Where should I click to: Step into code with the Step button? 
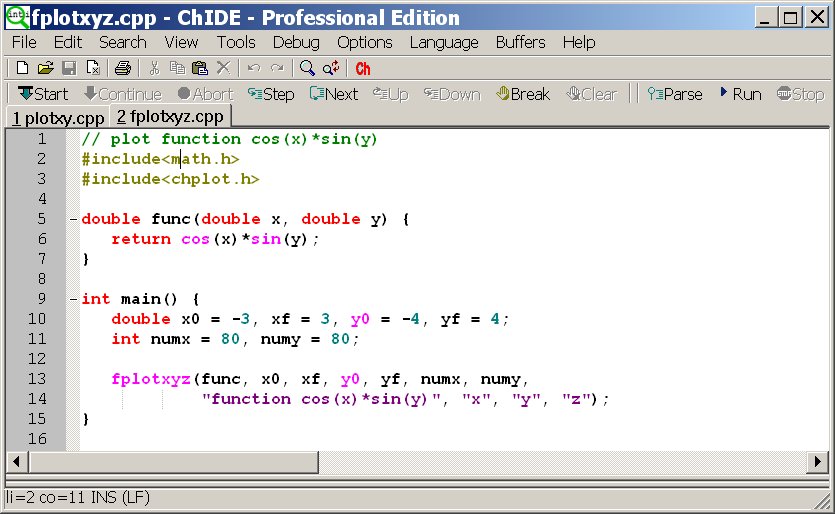click(x=271, y=94)
